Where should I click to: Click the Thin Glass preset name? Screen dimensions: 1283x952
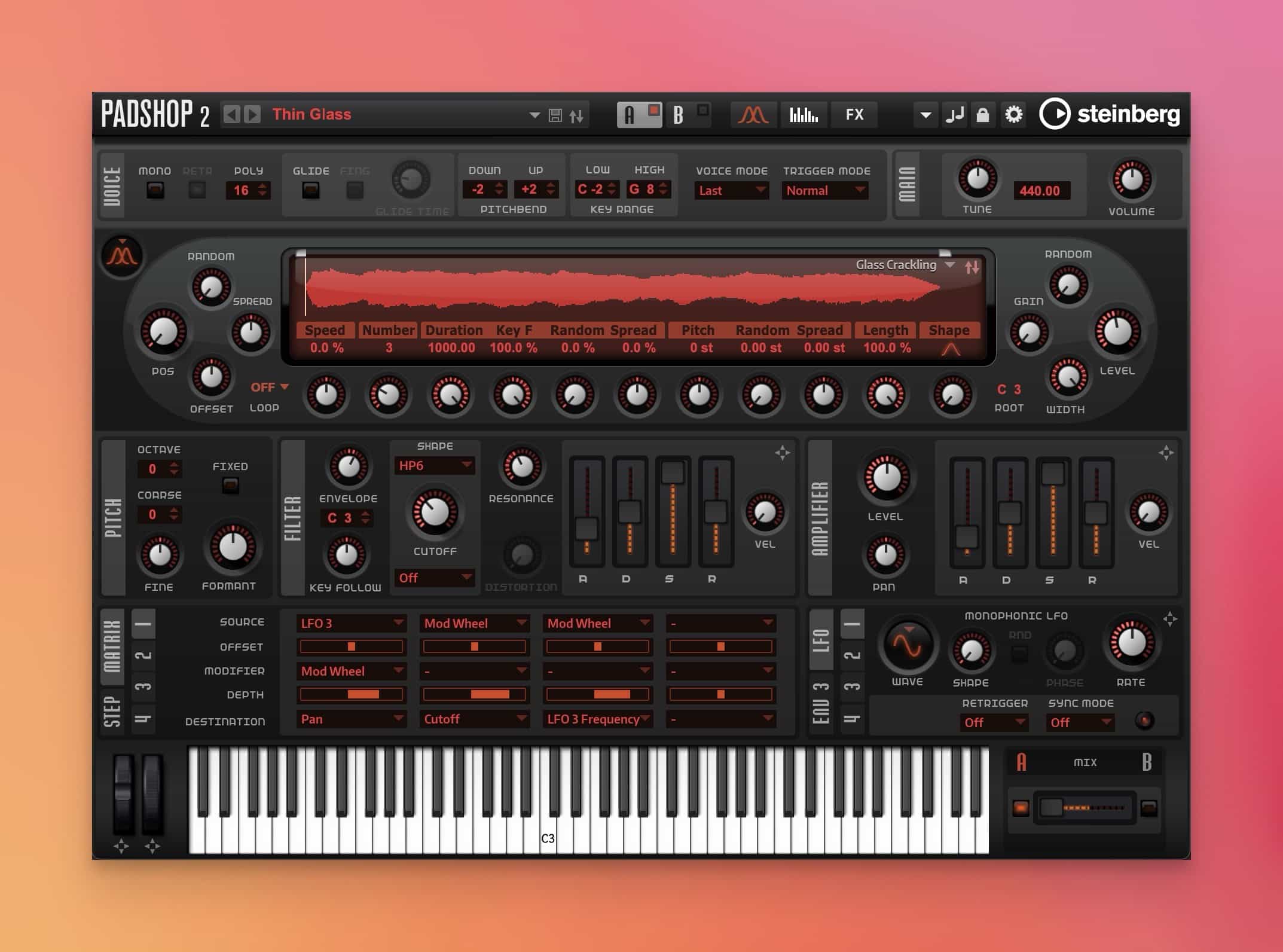(x=311, y=114)
